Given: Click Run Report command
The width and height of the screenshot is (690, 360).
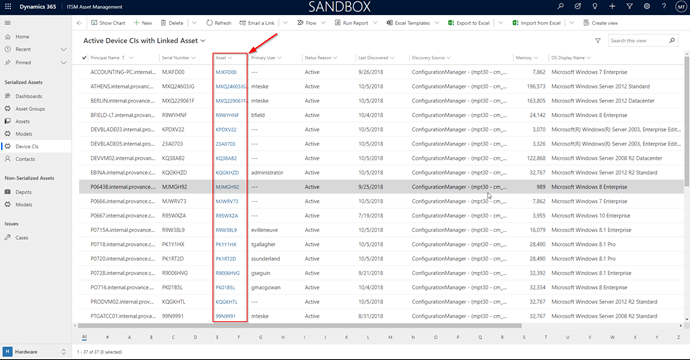Looking at the screenshot, I should 351,23.
